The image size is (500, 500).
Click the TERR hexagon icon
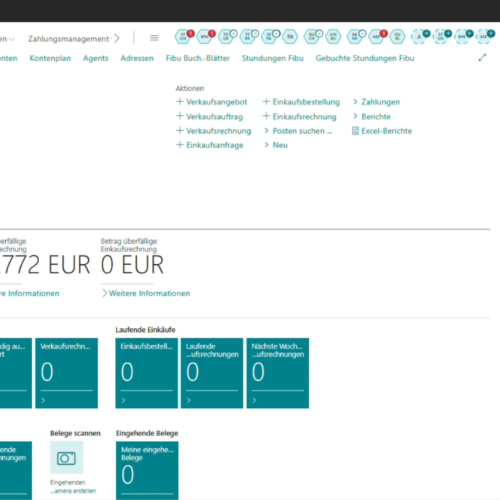(248, 37)
